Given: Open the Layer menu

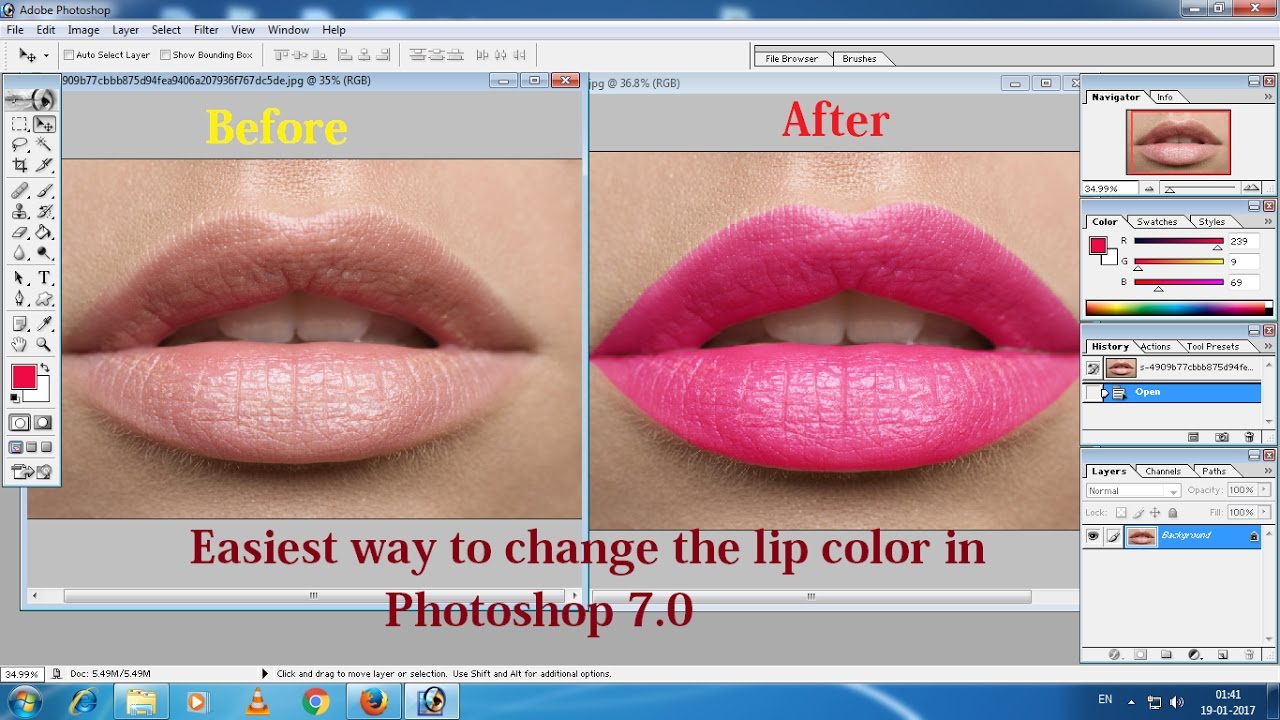Looking at the screenshot, I should (126, 30).
